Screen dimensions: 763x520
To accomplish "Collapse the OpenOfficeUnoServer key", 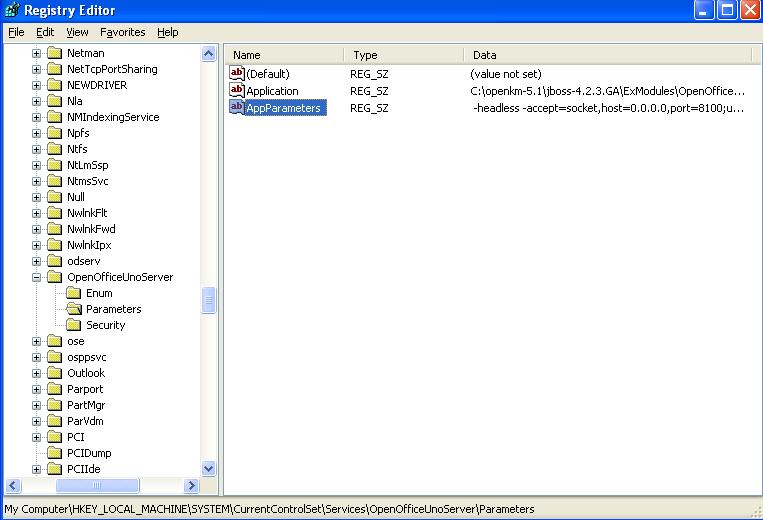I will click(36, 277).
